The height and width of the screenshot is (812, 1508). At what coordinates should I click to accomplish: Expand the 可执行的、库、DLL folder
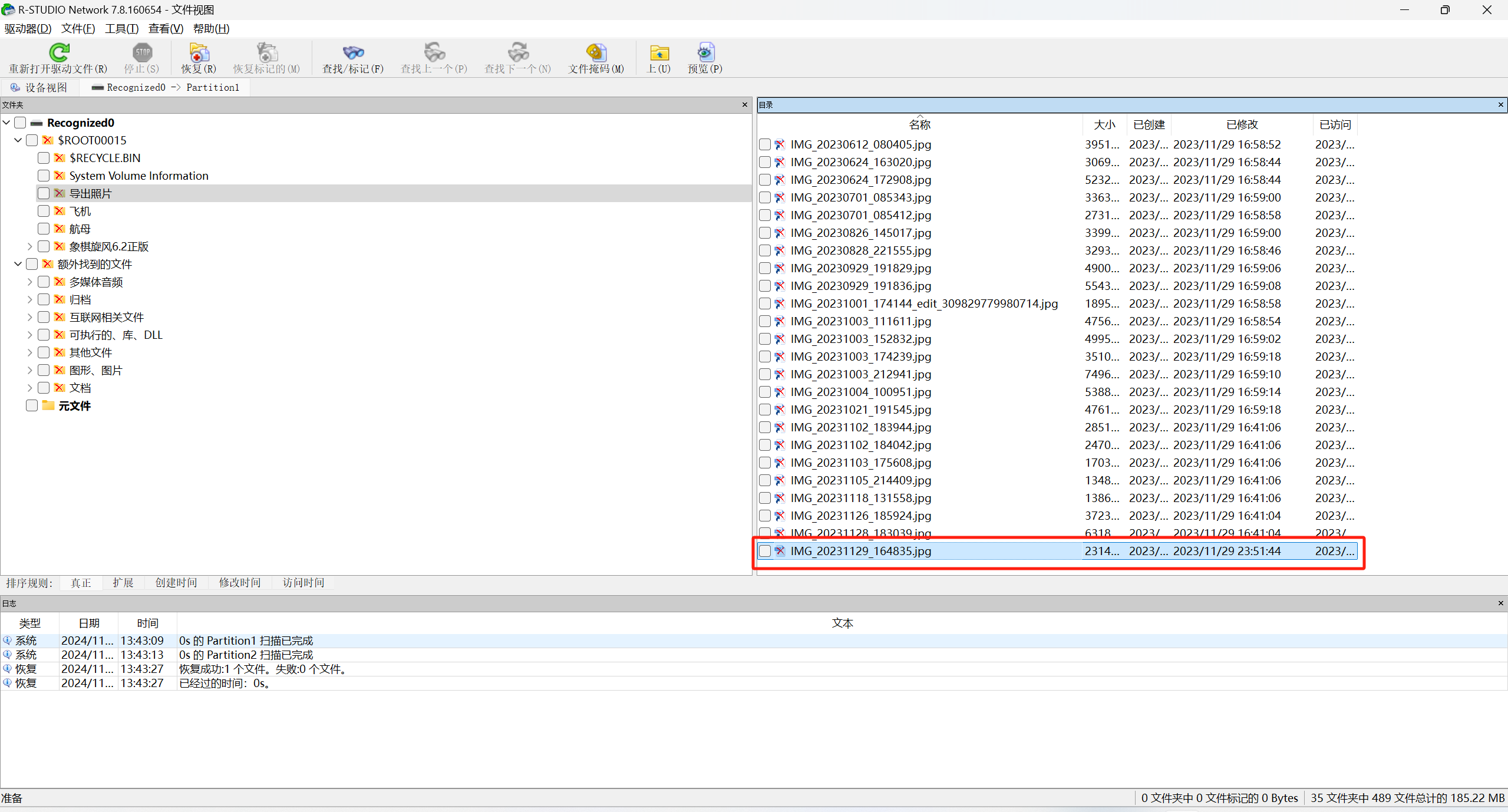[30, 335]
